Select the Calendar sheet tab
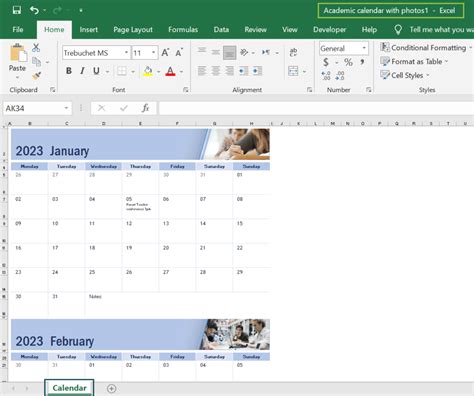The width and height of the screenshot is (474, 396). [69, 388]
